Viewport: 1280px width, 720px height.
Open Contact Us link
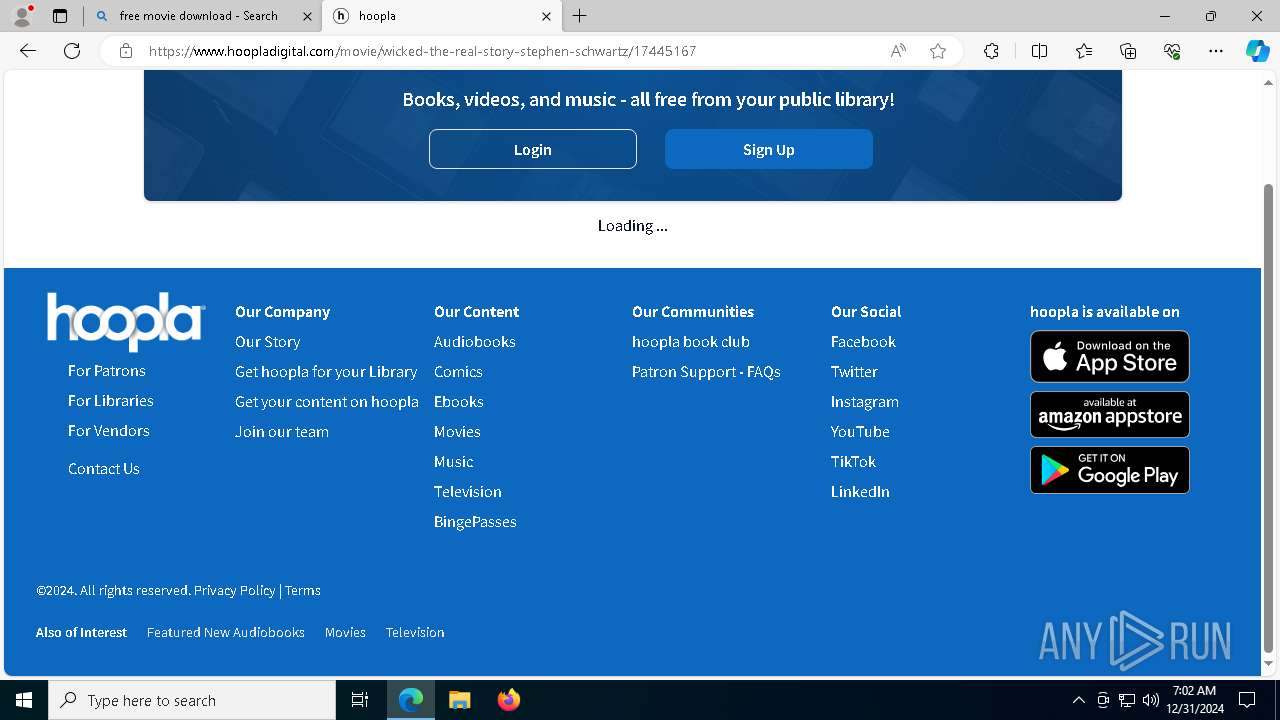click(104, 468)
